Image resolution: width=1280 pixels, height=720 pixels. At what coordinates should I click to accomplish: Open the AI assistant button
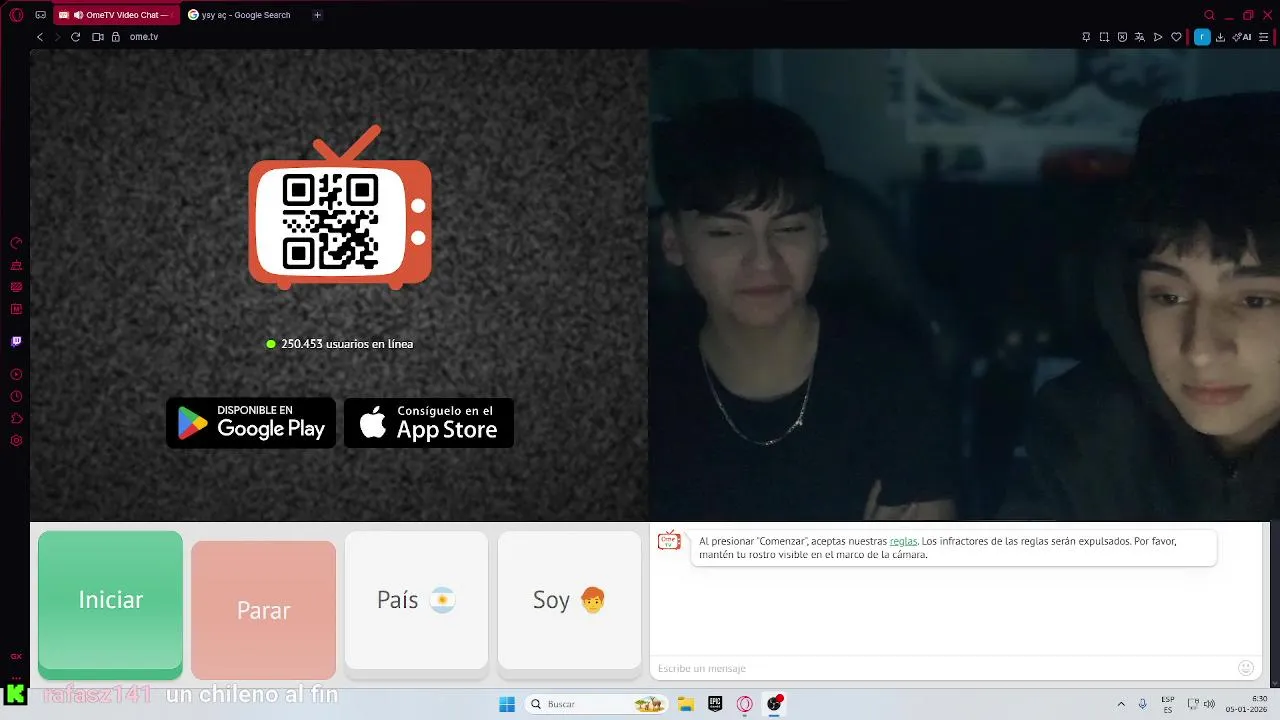click(1243, 37)
